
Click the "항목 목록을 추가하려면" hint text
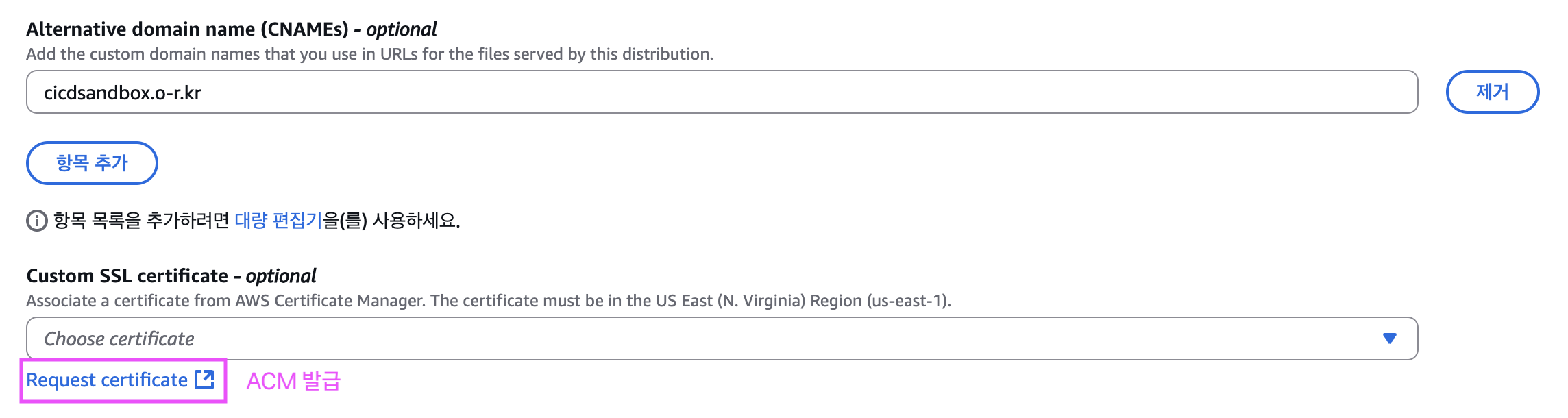[141, 221]
